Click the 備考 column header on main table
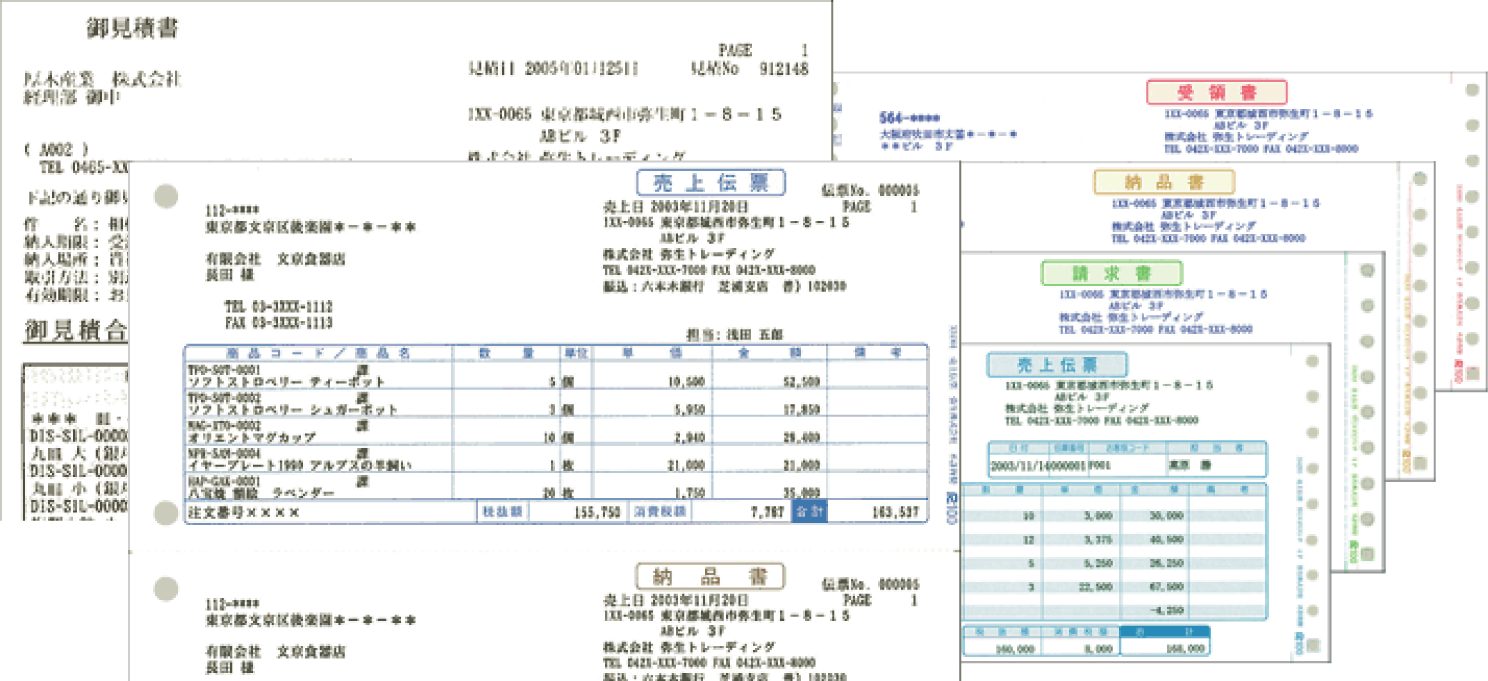Image resolution: width=1488 pixels, height=681 pixels. [878, 353]
